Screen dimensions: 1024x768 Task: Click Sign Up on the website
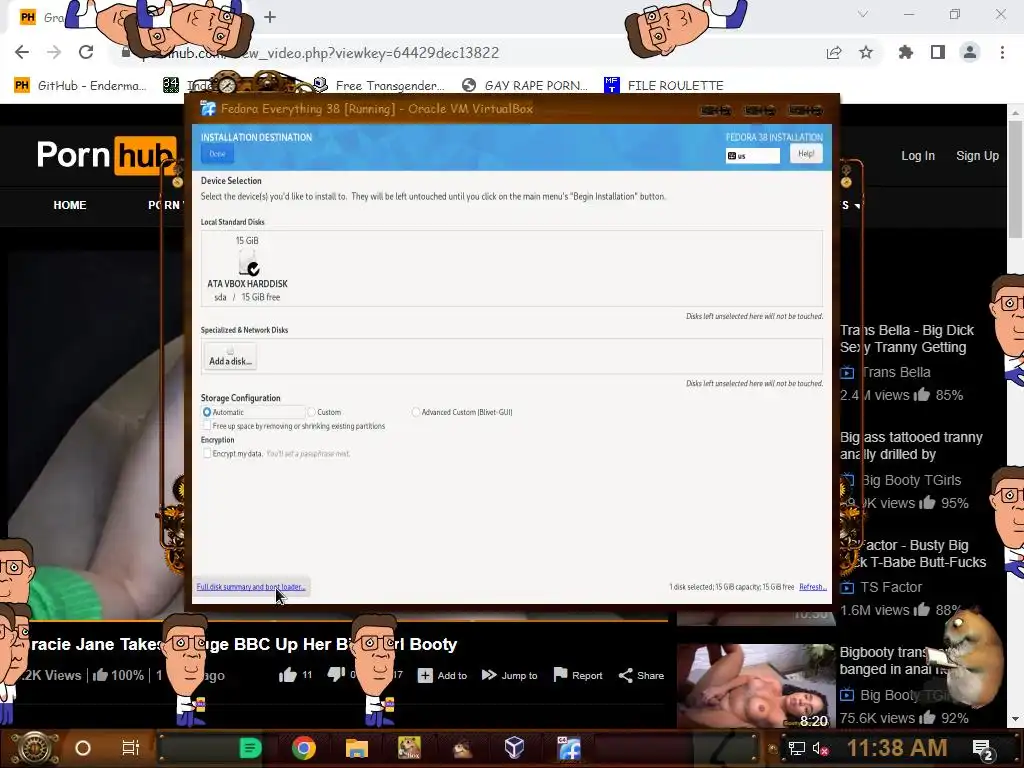click(977, 155)
